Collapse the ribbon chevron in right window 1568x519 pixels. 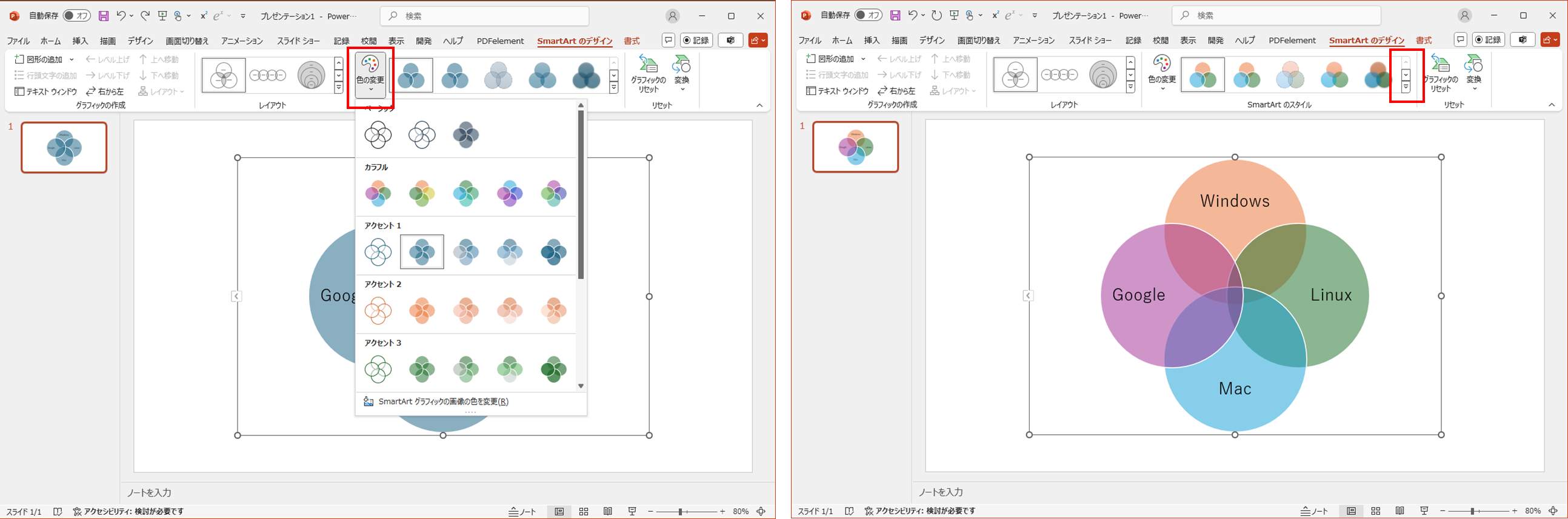point(1552,105)
